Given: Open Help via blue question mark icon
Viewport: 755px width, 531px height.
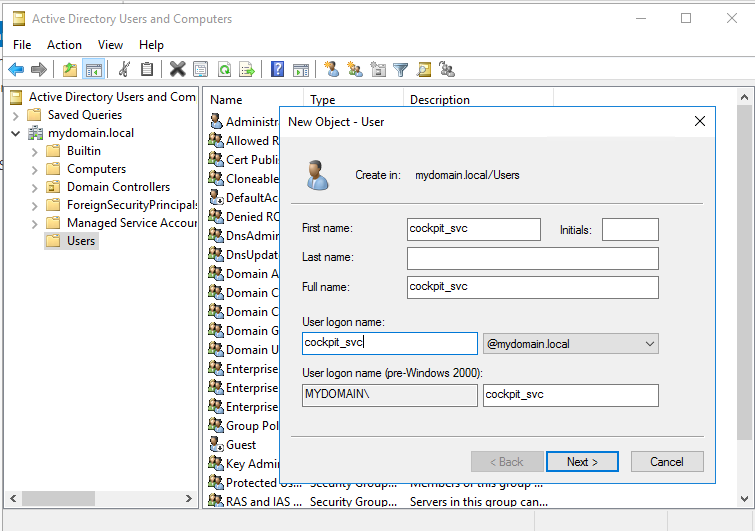Looking at the screenshot, I should pos(278,69).
